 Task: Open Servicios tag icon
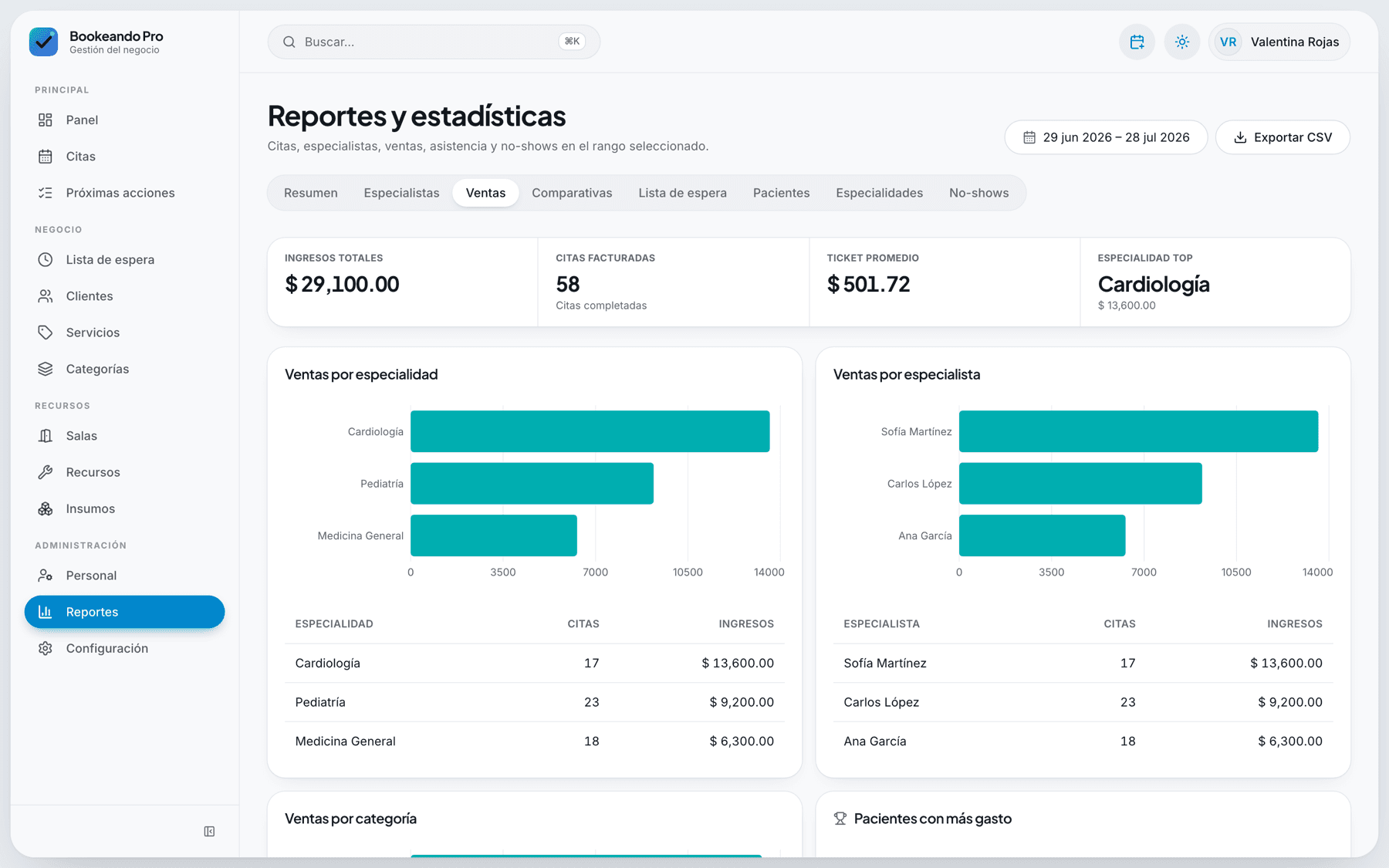46,332
